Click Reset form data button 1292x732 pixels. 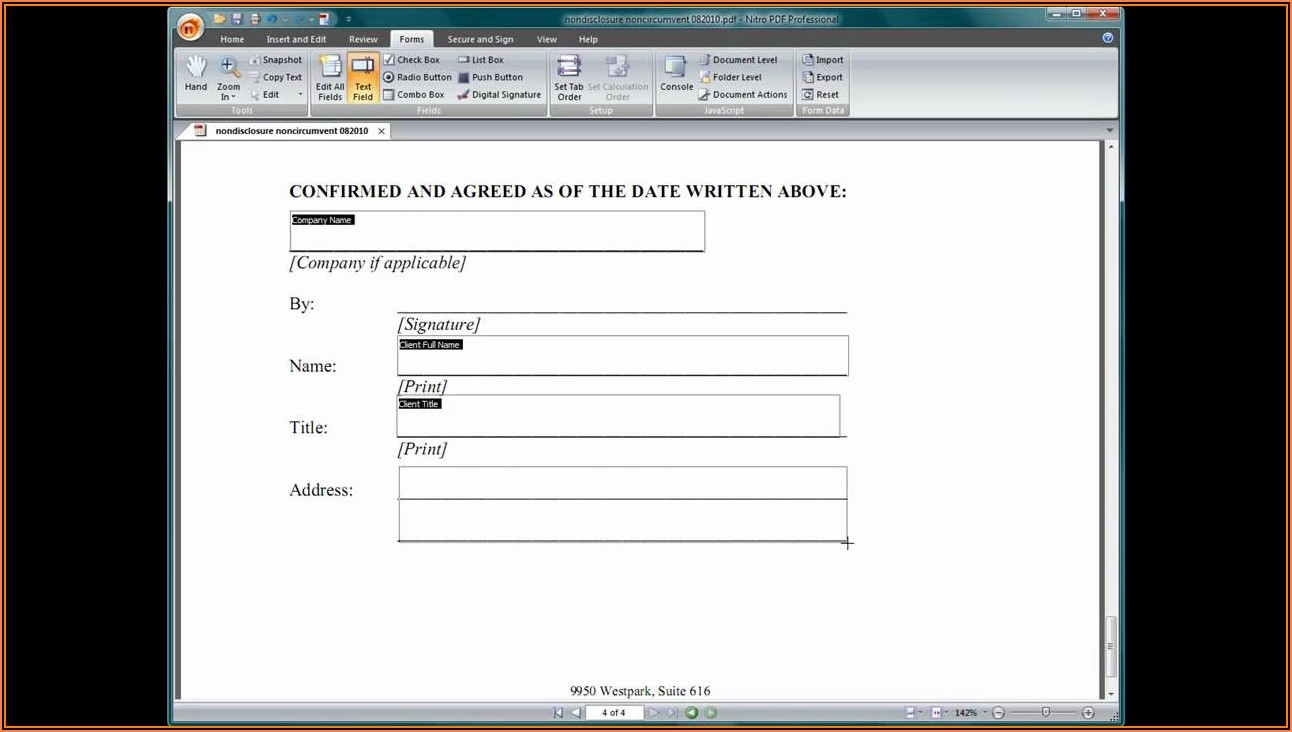coord(820,95)
